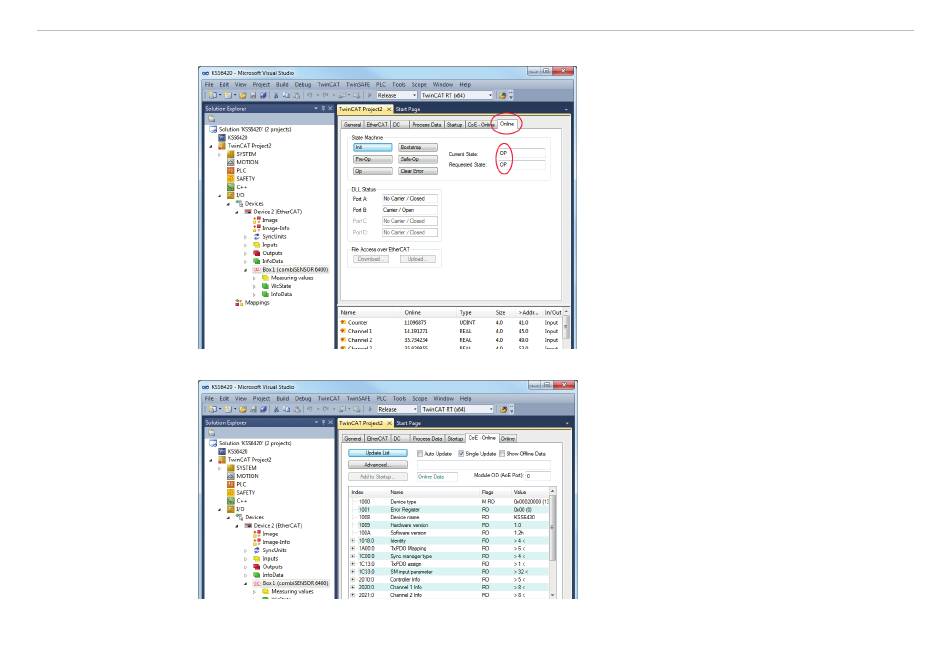Click the Pre-Op button
Image resolution: width=950 pixels, height=665 pixels.
[372, 159]
